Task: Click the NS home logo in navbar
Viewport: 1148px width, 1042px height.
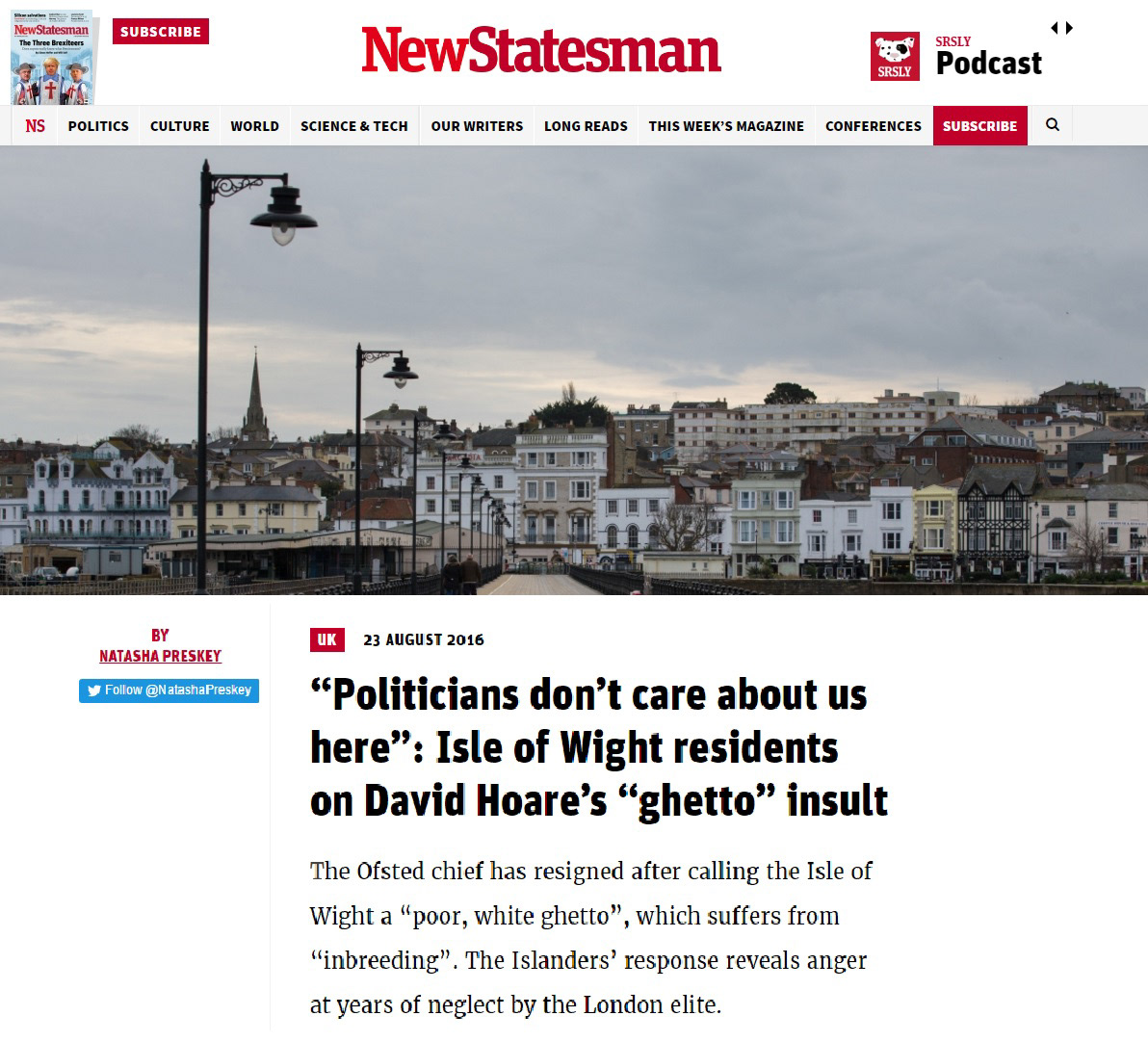Action: (35, 126)
